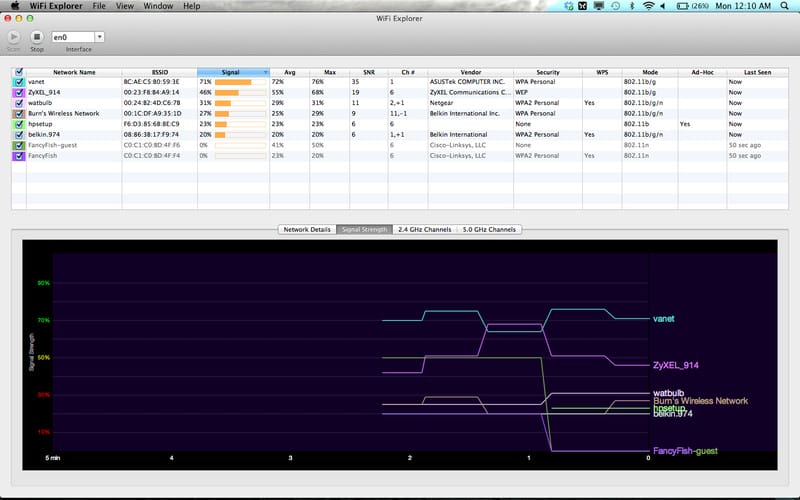Open the WiFi Explorer app menu
This screenshot has width=800, height=500.
point(56,6)
